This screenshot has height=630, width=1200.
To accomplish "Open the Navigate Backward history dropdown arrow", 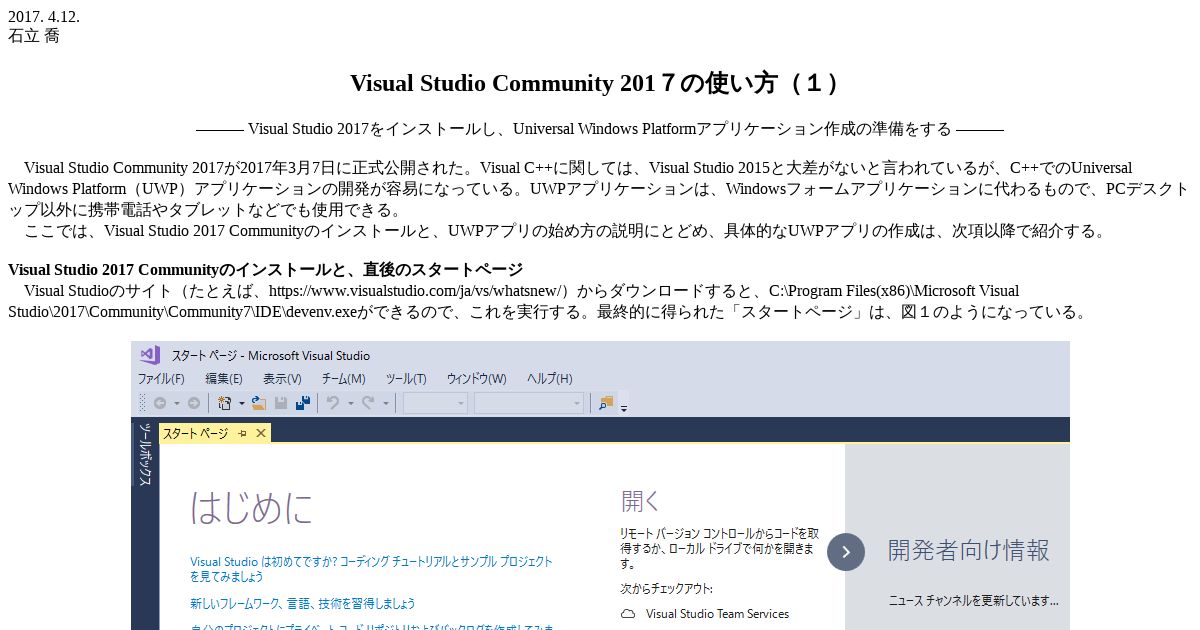I will [177, 404].
